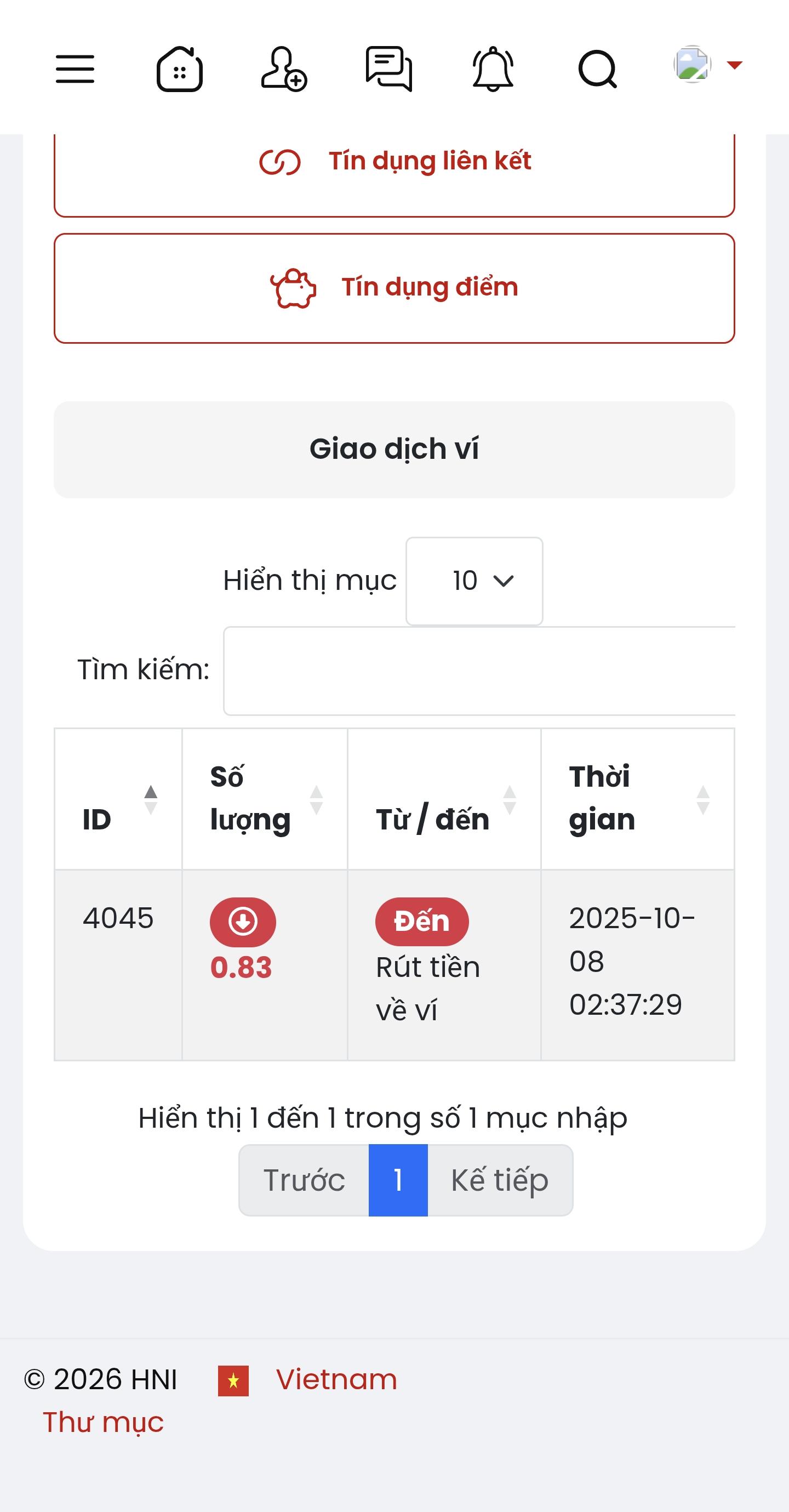Open the notifications bell
The width and height of the screenshot is (789, 1512).
click(493, 69)
